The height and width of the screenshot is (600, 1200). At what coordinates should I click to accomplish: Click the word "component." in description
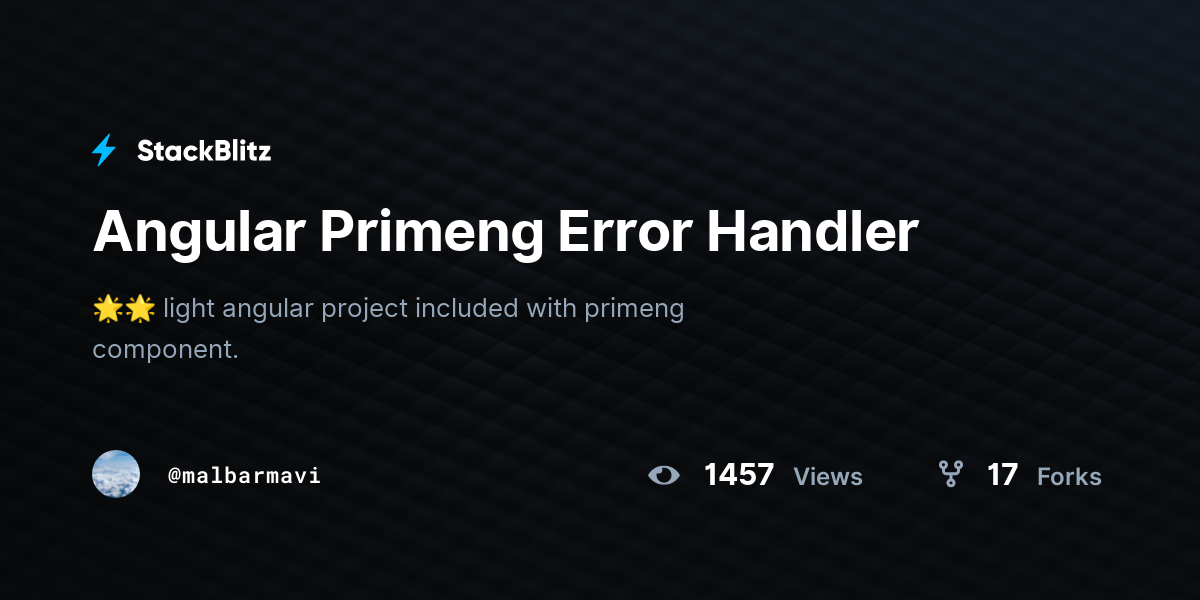(166, 351)
